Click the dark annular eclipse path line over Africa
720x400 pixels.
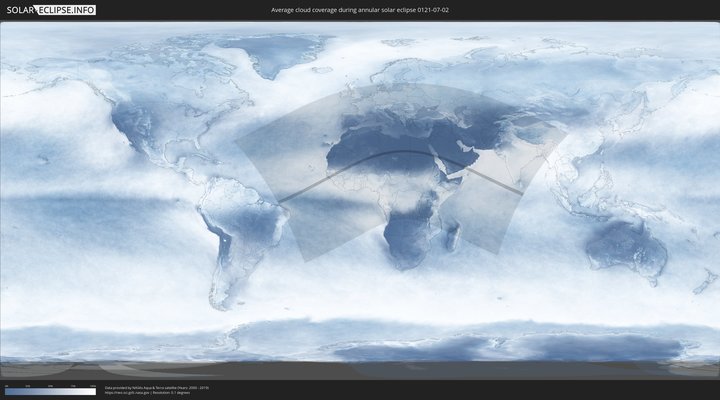(x=400, y=152)
